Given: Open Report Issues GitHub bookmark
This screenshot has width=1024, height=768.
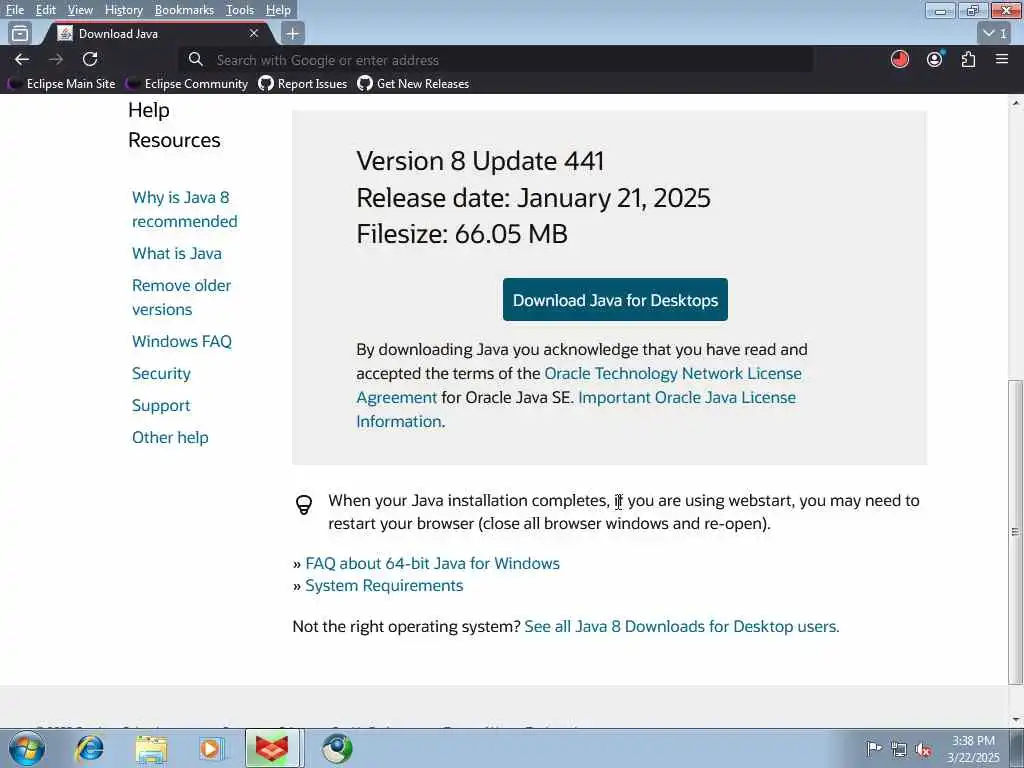Looking at the screenshot, I should (x=303, y=84).
